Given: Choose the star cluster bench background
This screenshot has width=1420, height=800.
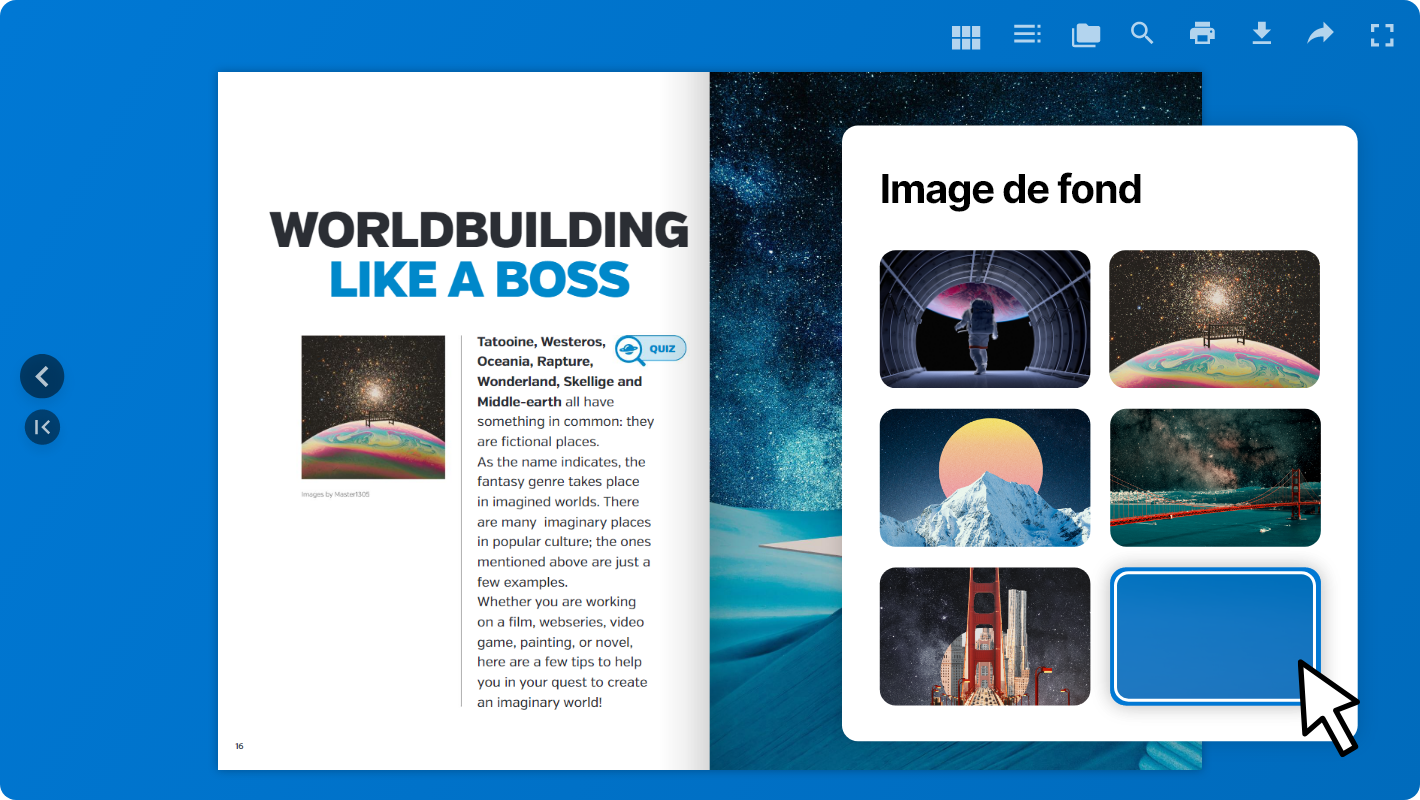Looking at the screenshot, I should [1214, 319].
